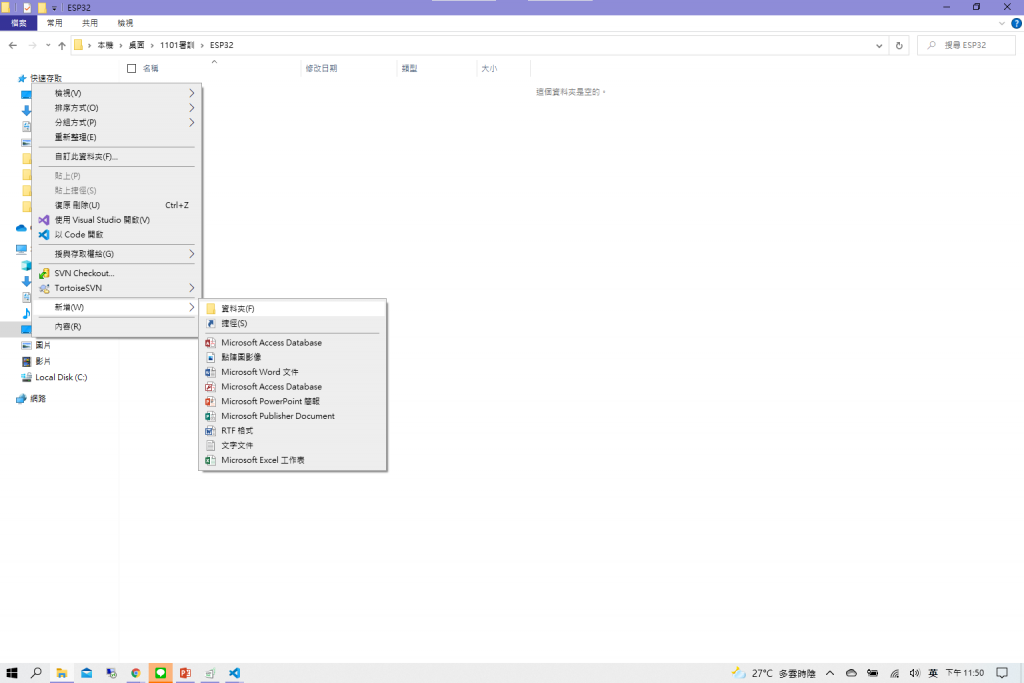The height and width of the screenshot is (683, 1024).
Task: Open 新增(W) submenu entry
Action: tap(116, 307)
